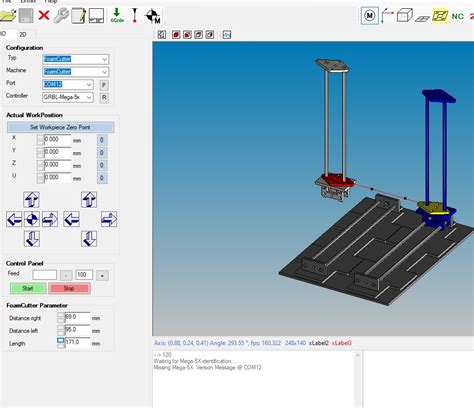The image size is (474, 408).
Task: Toggle the yellow highlighted plane icon
Action: pos(440,16)
